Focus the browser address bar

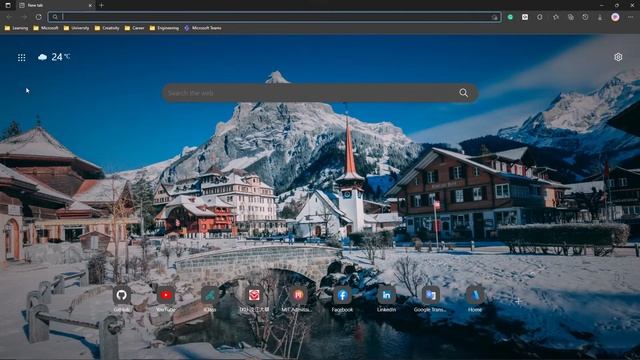point(274,17)
